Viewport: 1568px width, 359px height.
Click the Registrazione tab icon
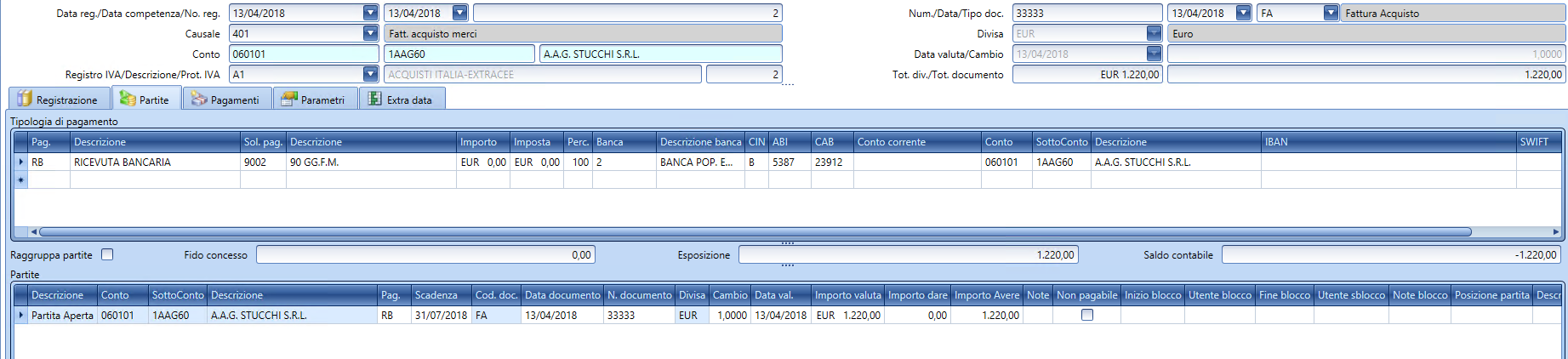coord(25,100)
